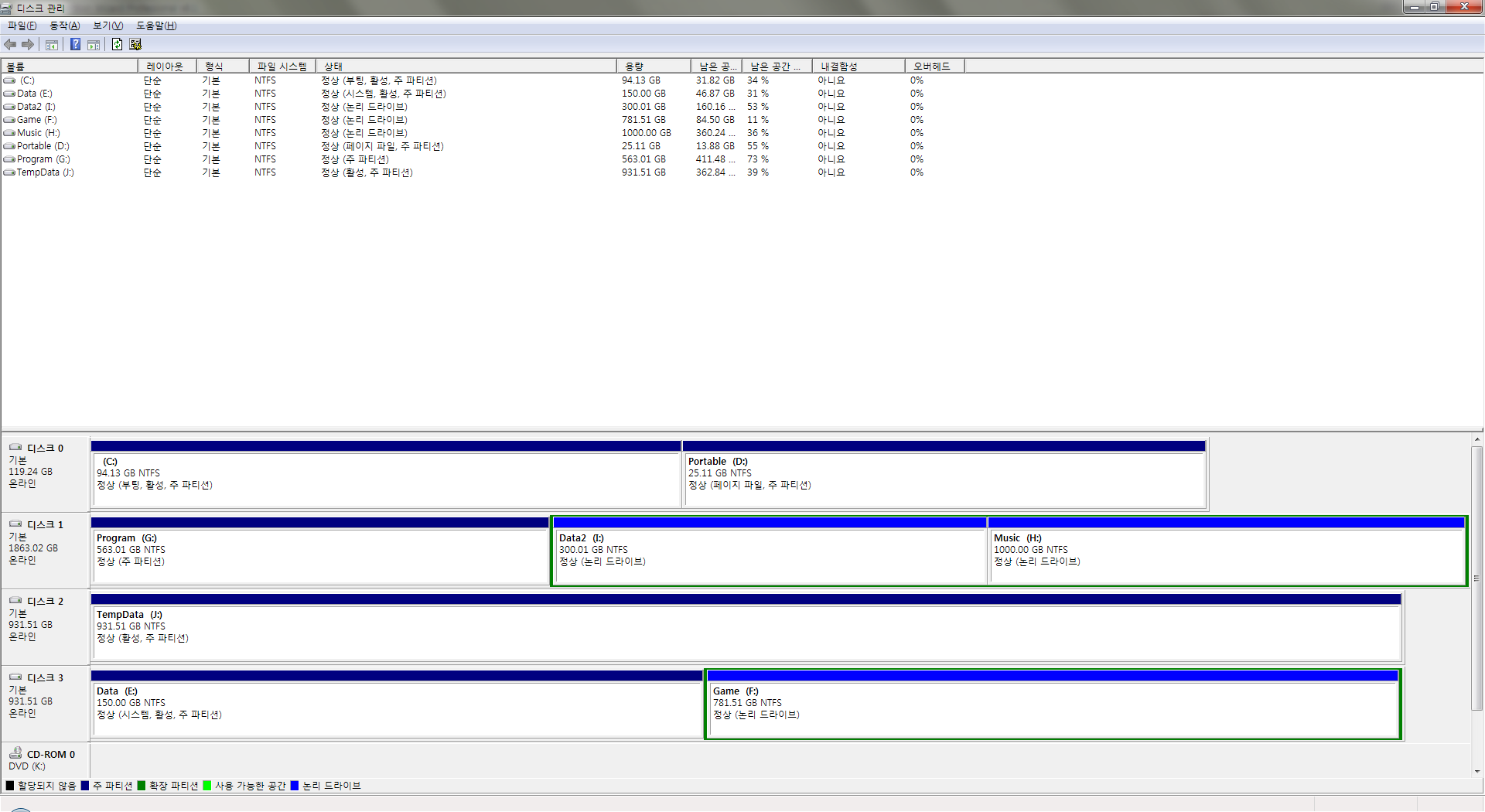
Task: Select the TempData (J:) drive icon in list
Action: click(x=9, y=172)
